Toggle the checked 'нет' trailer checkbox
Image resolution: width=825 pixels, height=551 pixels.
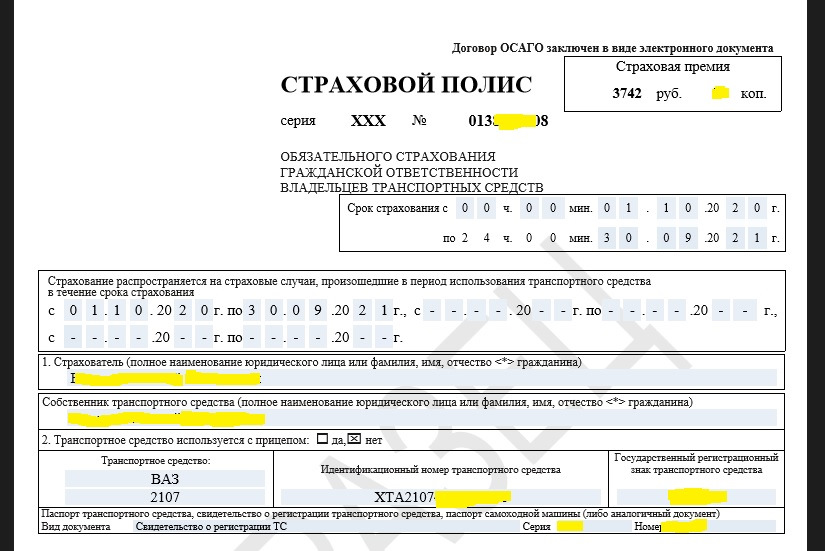pos(355,438)
